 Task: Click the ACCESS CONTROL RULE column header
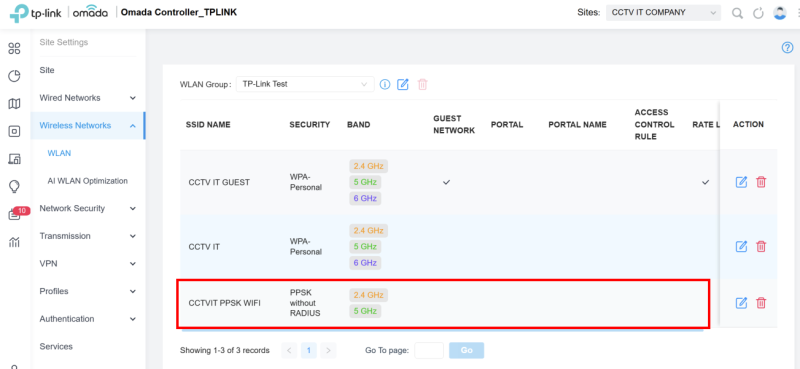click(x=655, y=124)
